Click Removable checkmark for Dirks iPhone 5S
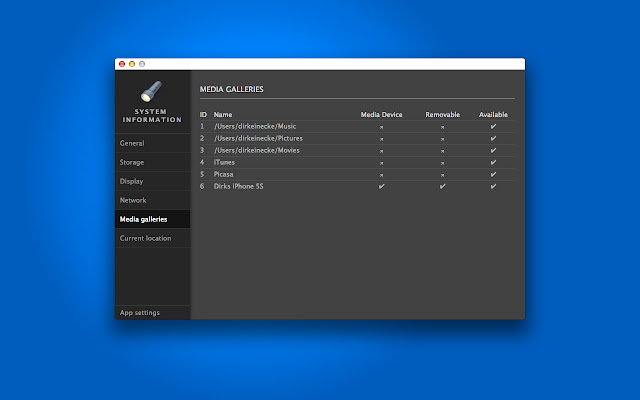The height and width of the screenshot is (400, 640). pyautogui.click(x=442, y=186)
